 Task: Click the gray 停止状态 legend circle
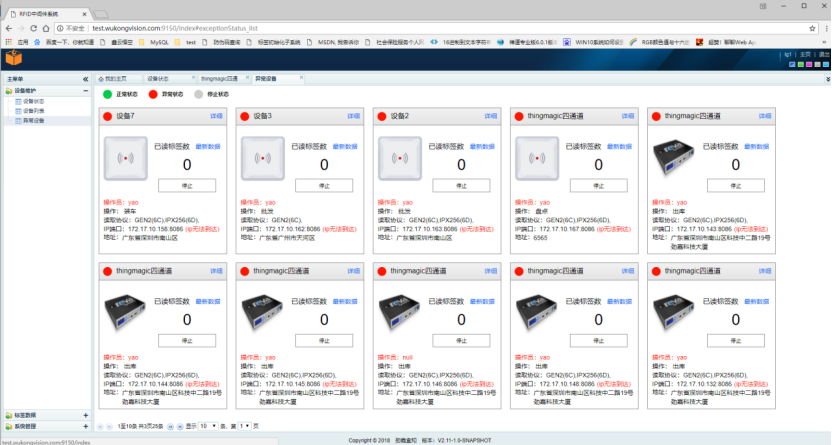(198, 94)
